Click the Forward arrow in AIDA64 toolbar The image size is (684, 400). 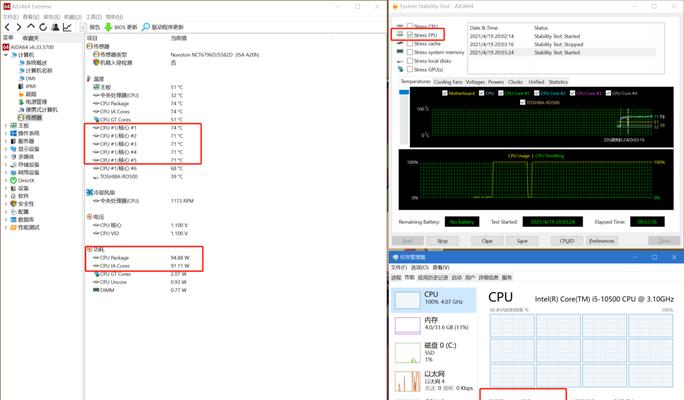pos(19,27)
